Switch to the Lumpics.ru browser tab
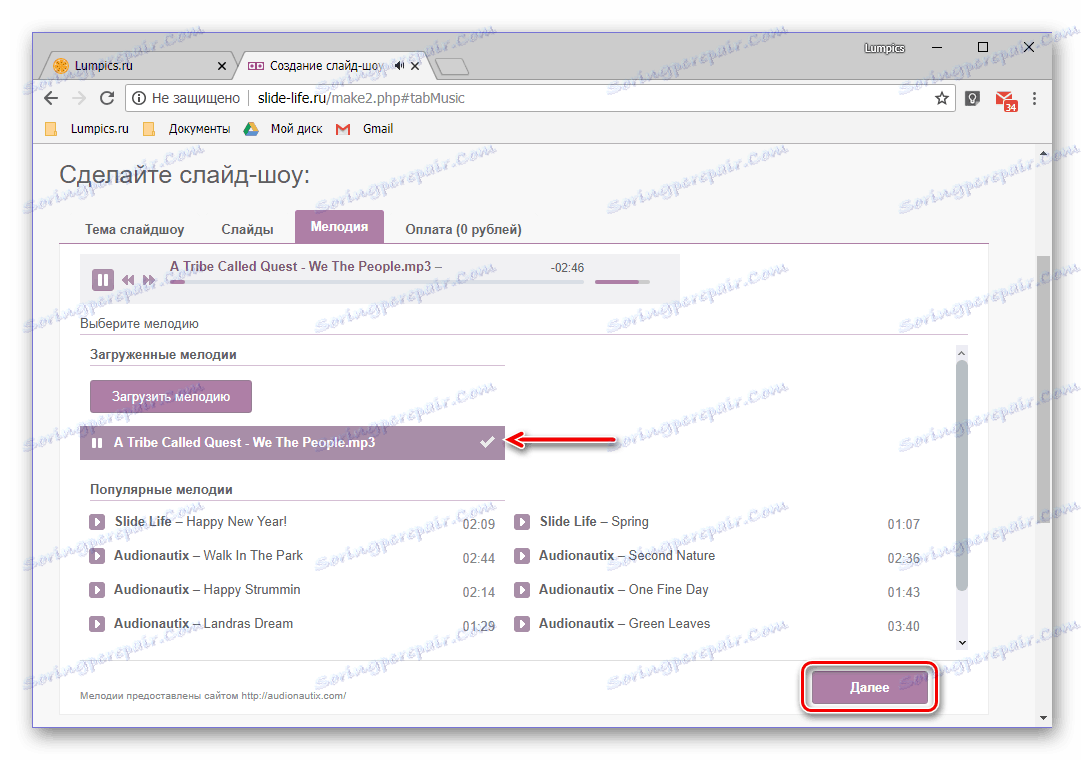1085x760 pixels. click(x=137, y=66)
